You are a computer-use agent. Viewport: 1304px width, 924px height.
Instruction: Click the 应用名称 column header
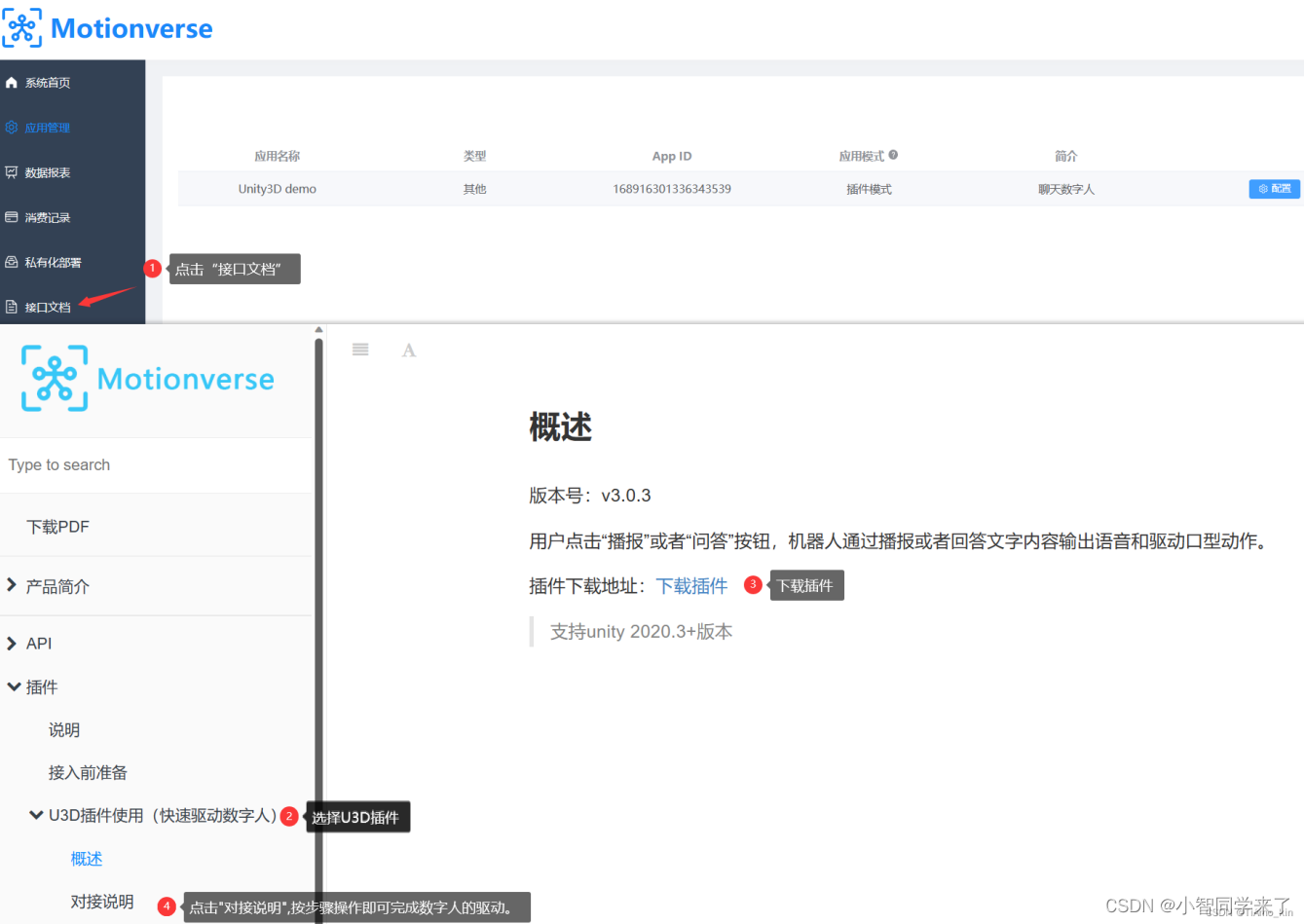[278, 156]
